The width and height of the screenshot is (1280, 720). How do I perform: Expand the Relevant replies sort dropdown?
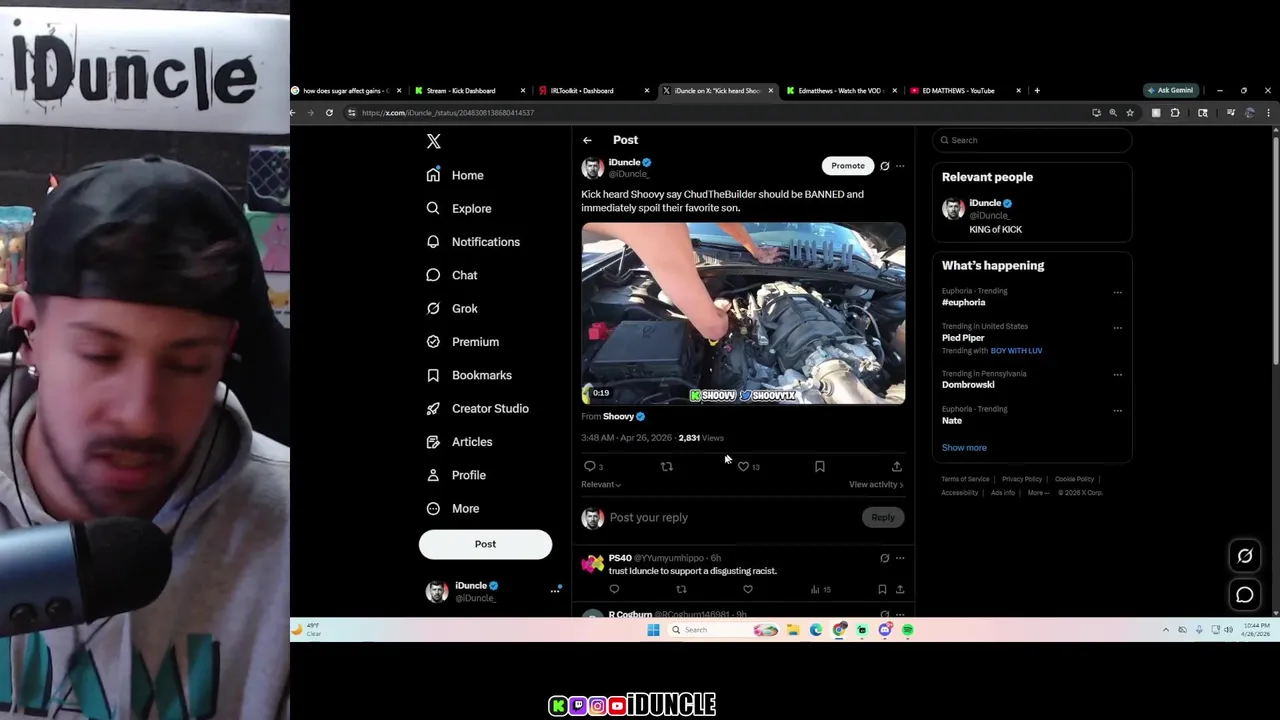pyautogui.click(x=601, y=485)
